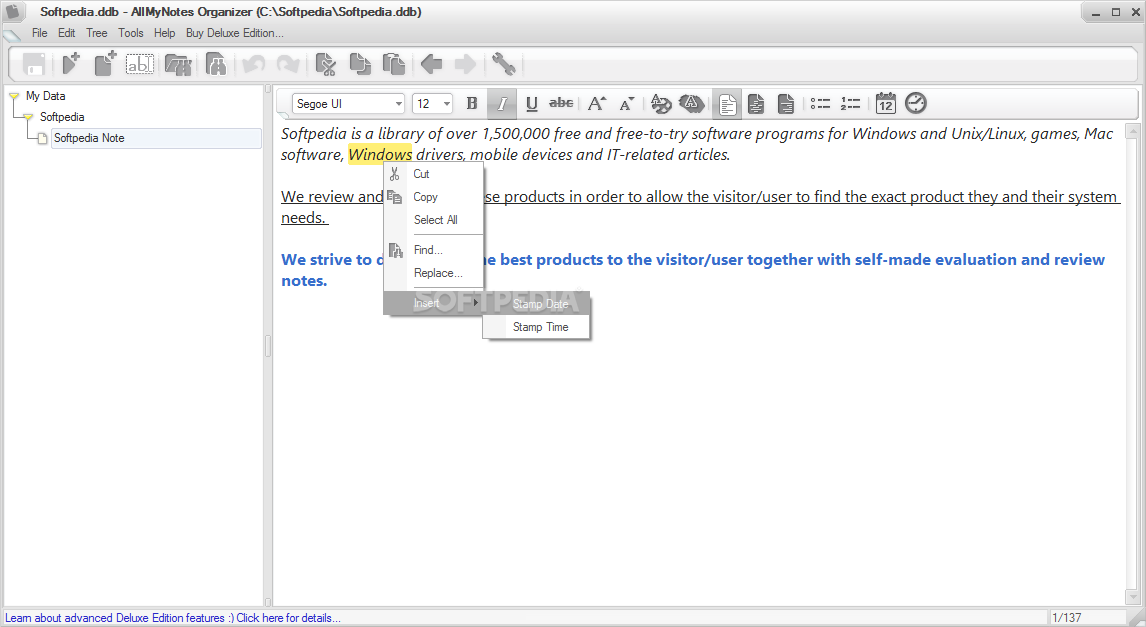Open font color palette icon

[661, 104]
